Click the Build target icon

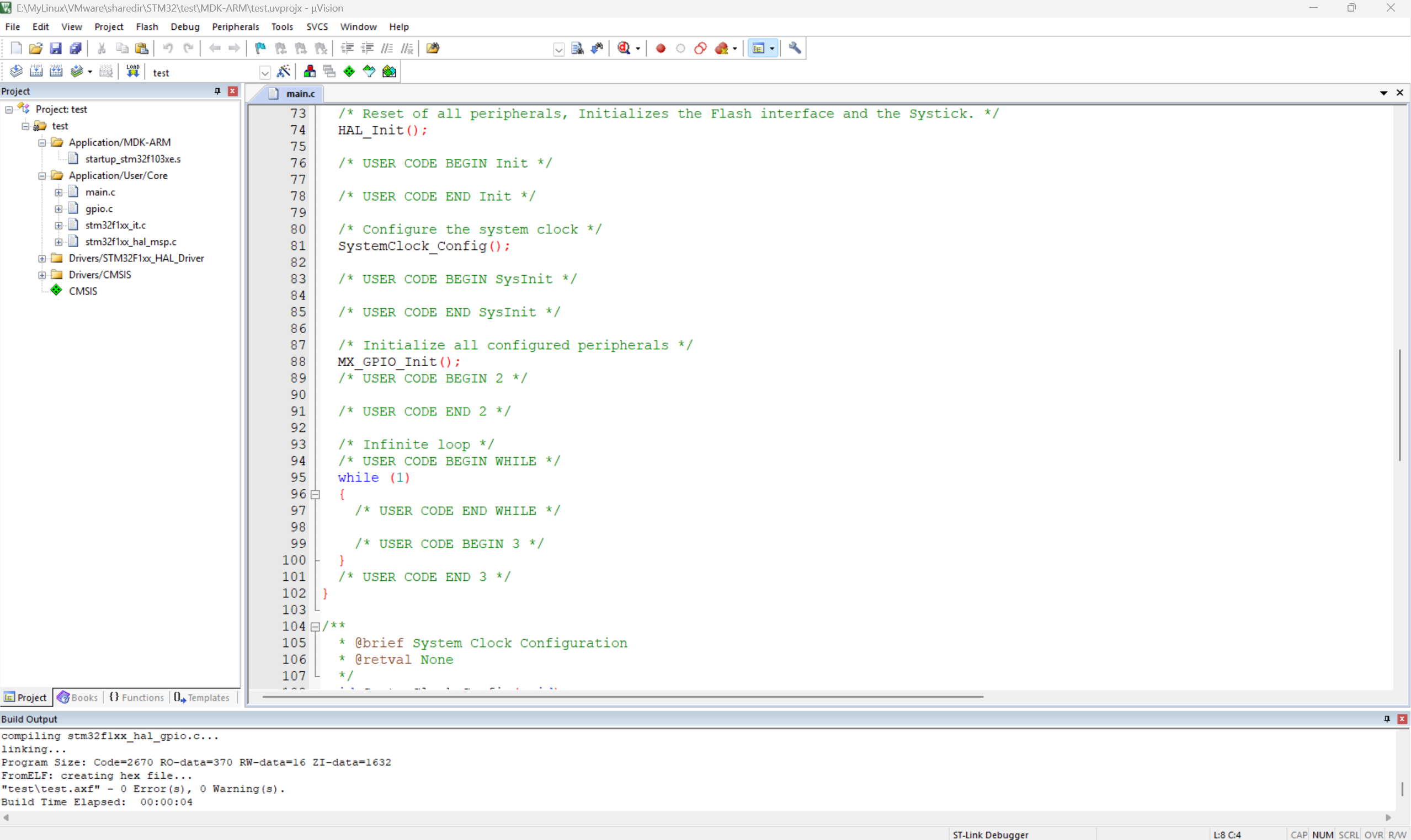pos(36,71)
